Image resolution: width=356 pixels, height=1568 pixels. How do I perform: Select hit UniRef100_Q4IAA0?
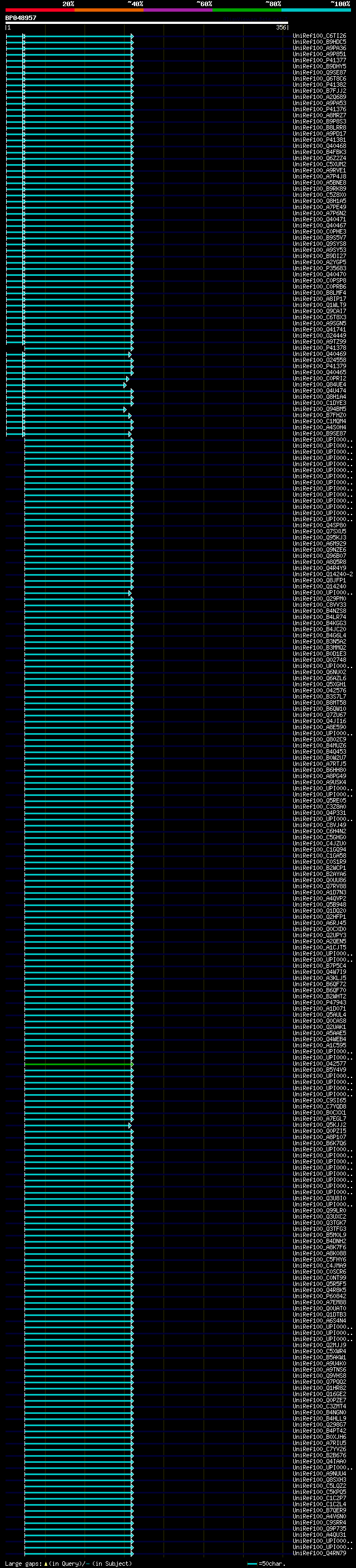319,1461
